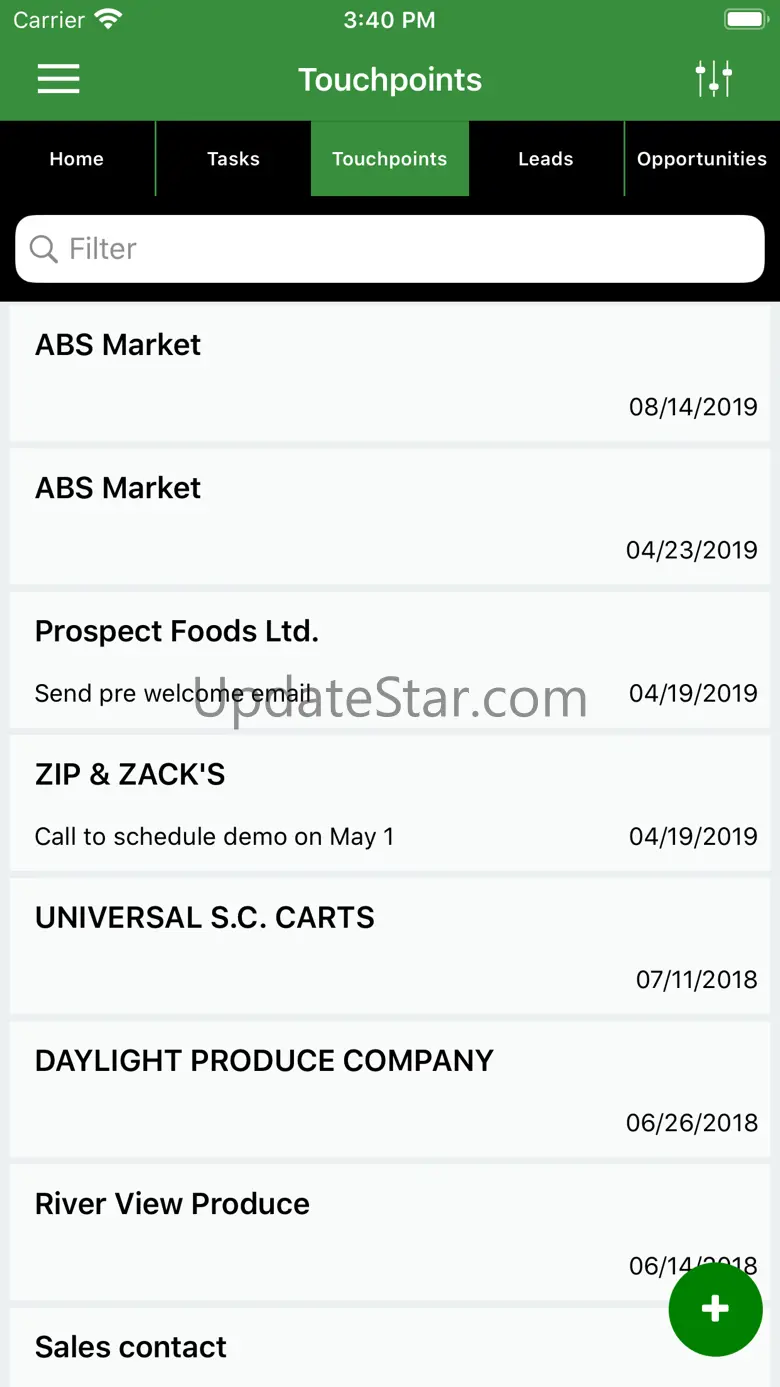Image resolution: width=780 pixels, height=1387 pixels.
Task: Switch to the Home tab
Action: pos(77,159)
